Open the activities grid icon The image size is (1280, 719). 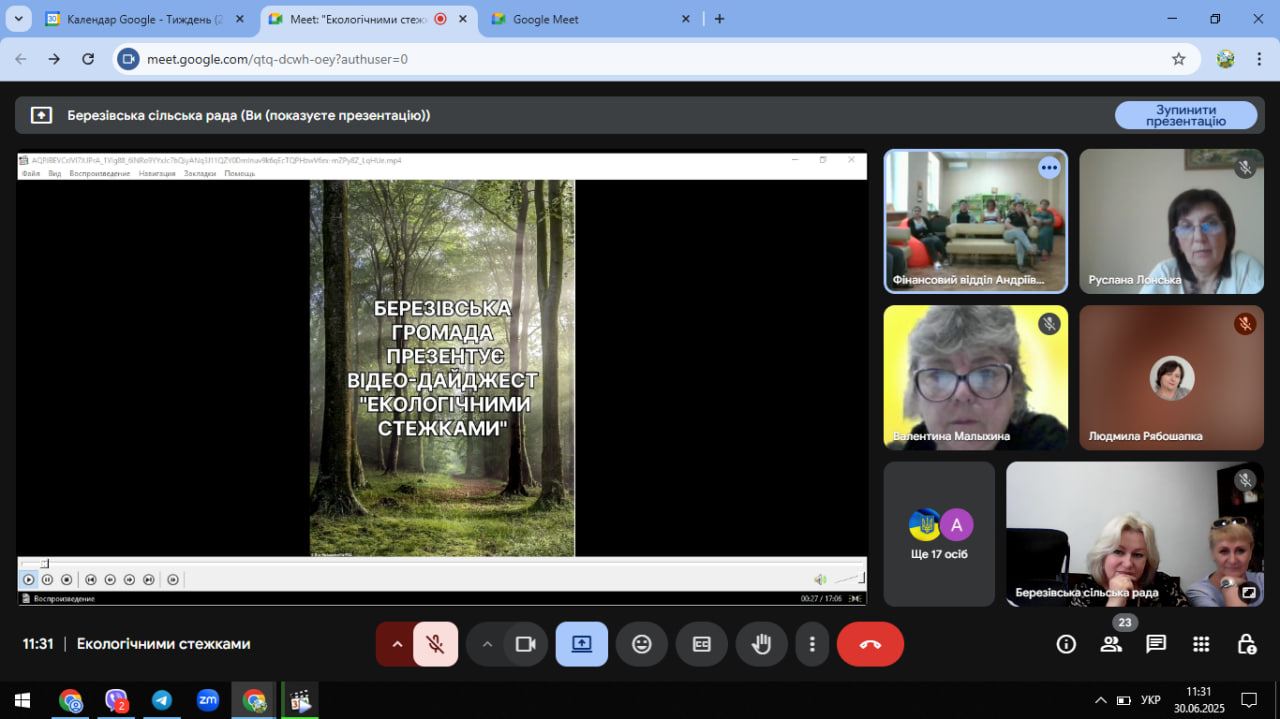pyautogui.click(x=1201, y=644)
